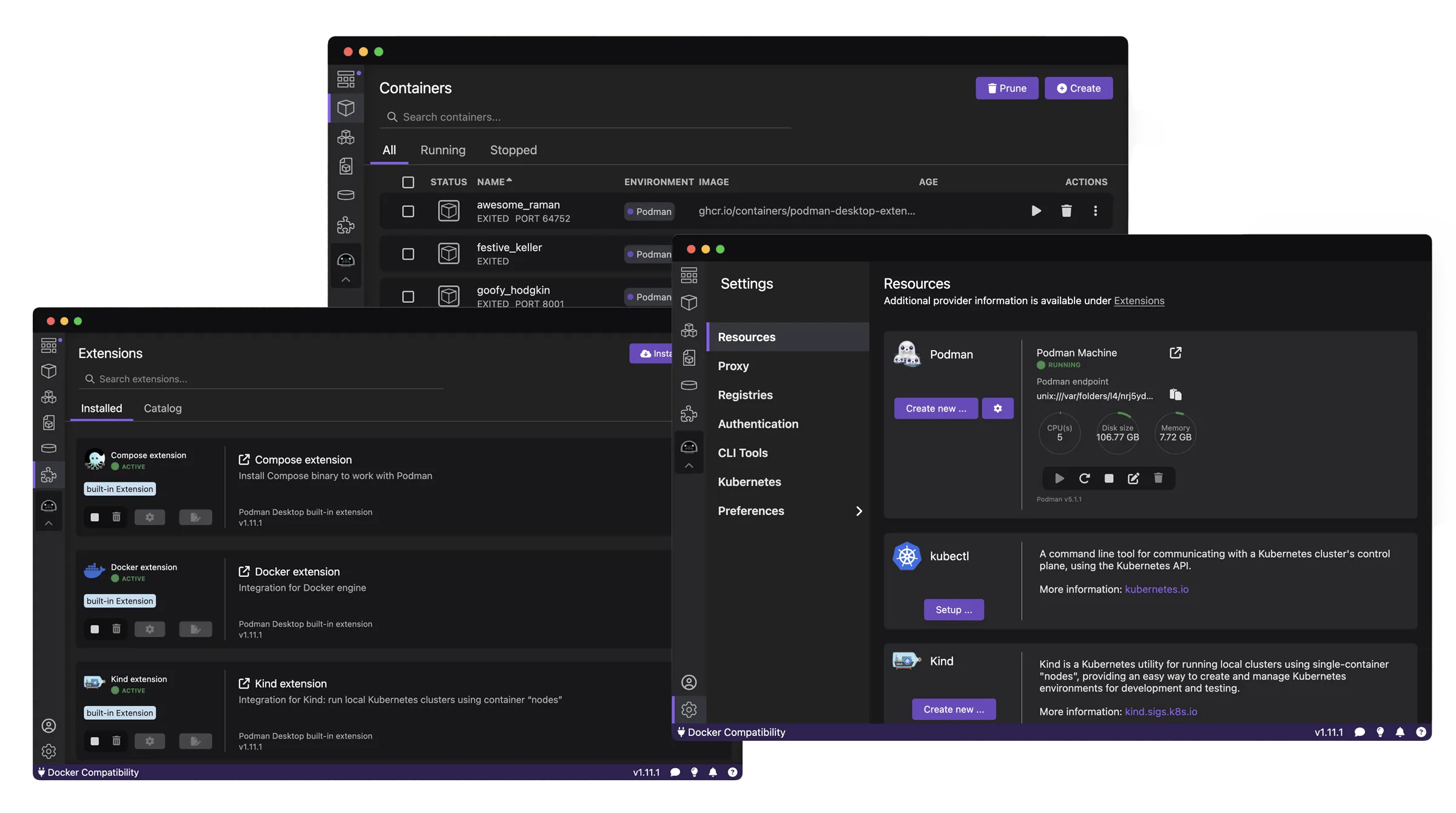
Task: Restart the Podman Machine
Action: click(x=1084, y=478)
